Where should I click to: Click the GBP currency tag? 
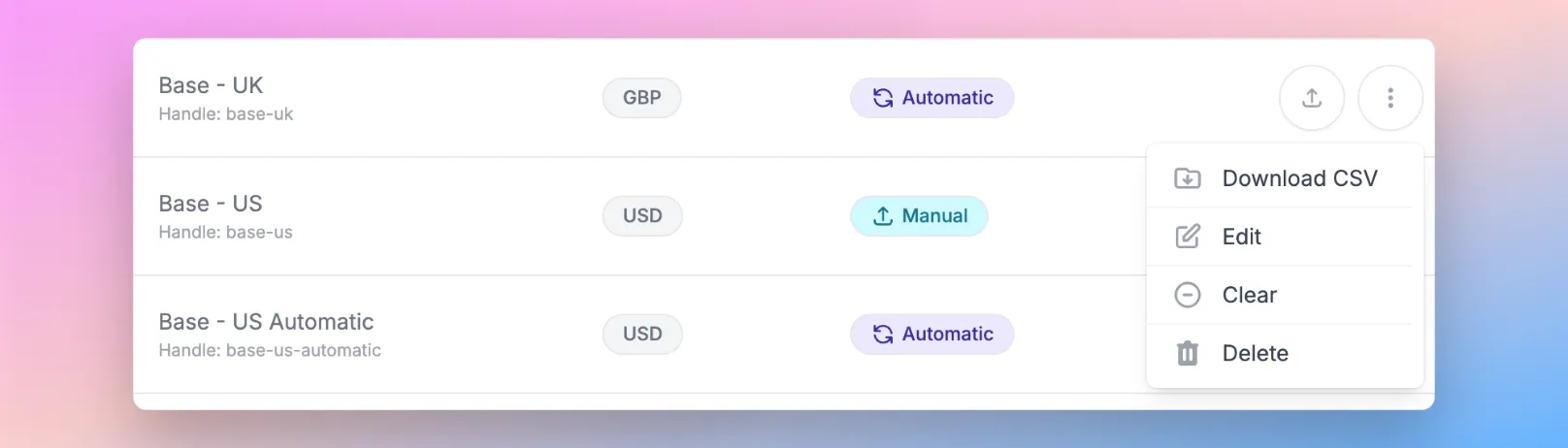pyautogui.click(x=642, y=98)
